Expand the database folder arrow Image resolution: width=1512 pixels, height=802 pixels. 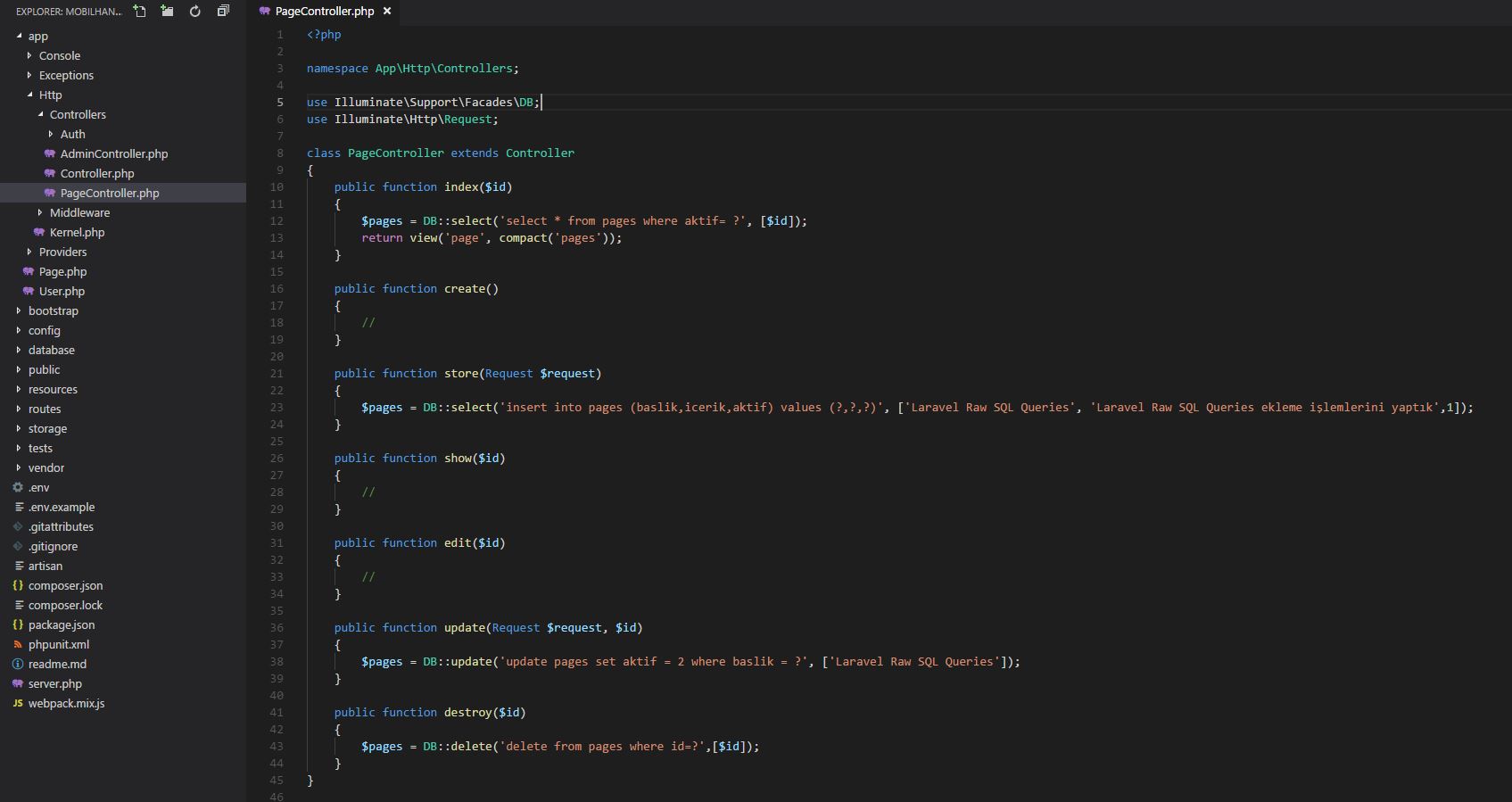coord(19,350)
